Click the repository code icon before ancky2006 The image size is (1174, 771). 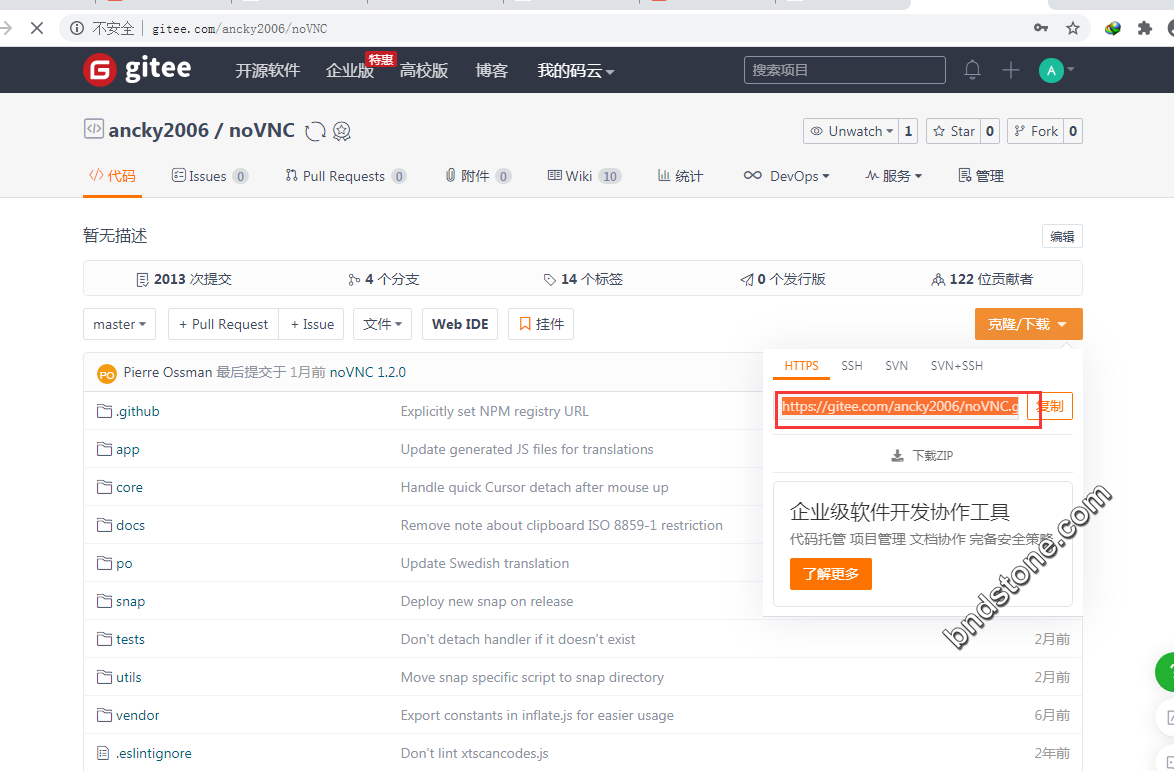(x=94, y=129)
